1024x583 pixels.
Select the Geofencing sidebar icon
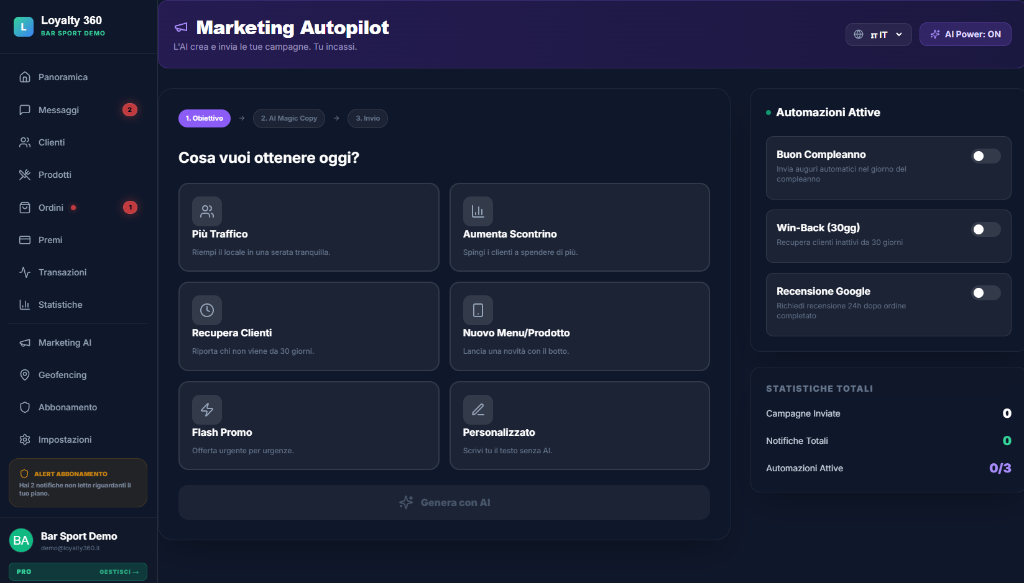[24, 375]
